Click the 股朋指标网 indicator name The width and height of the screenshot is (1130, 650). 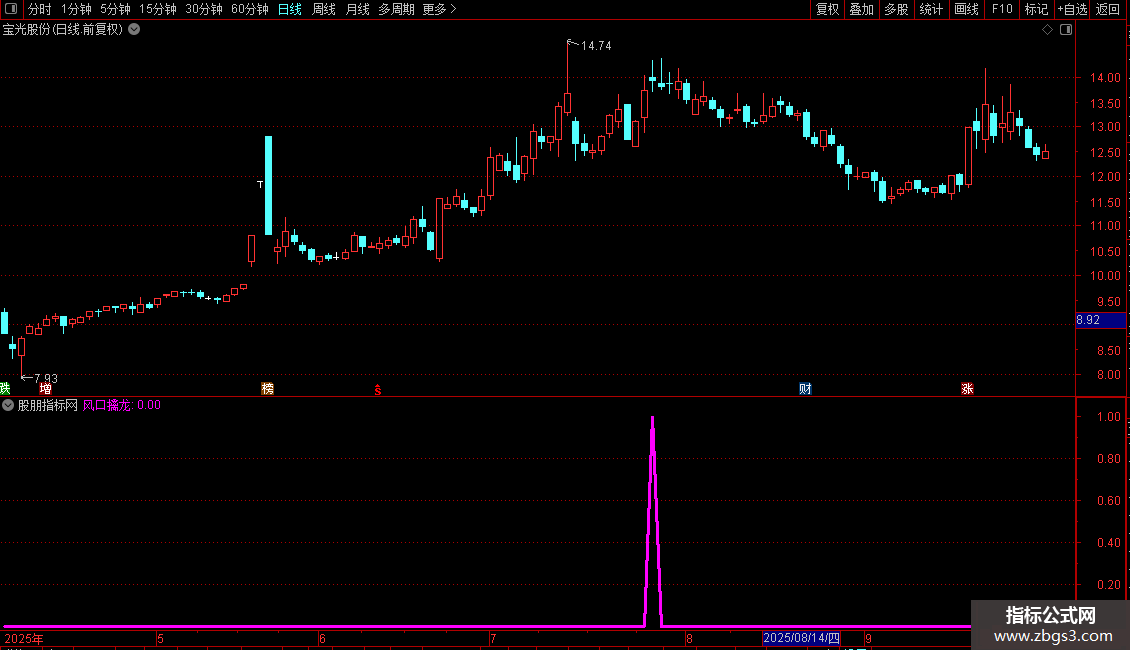tap(48, 406)
